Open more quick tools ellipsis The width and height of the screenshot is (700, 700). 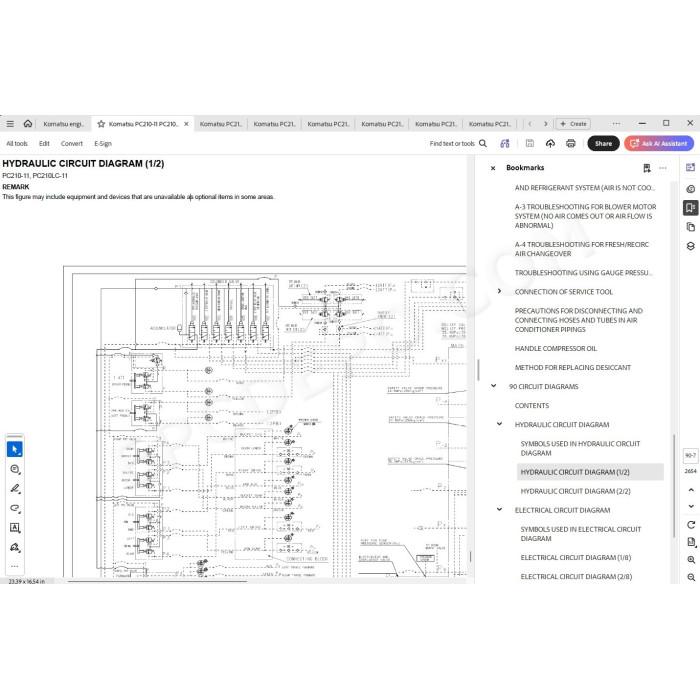(15, 567)
